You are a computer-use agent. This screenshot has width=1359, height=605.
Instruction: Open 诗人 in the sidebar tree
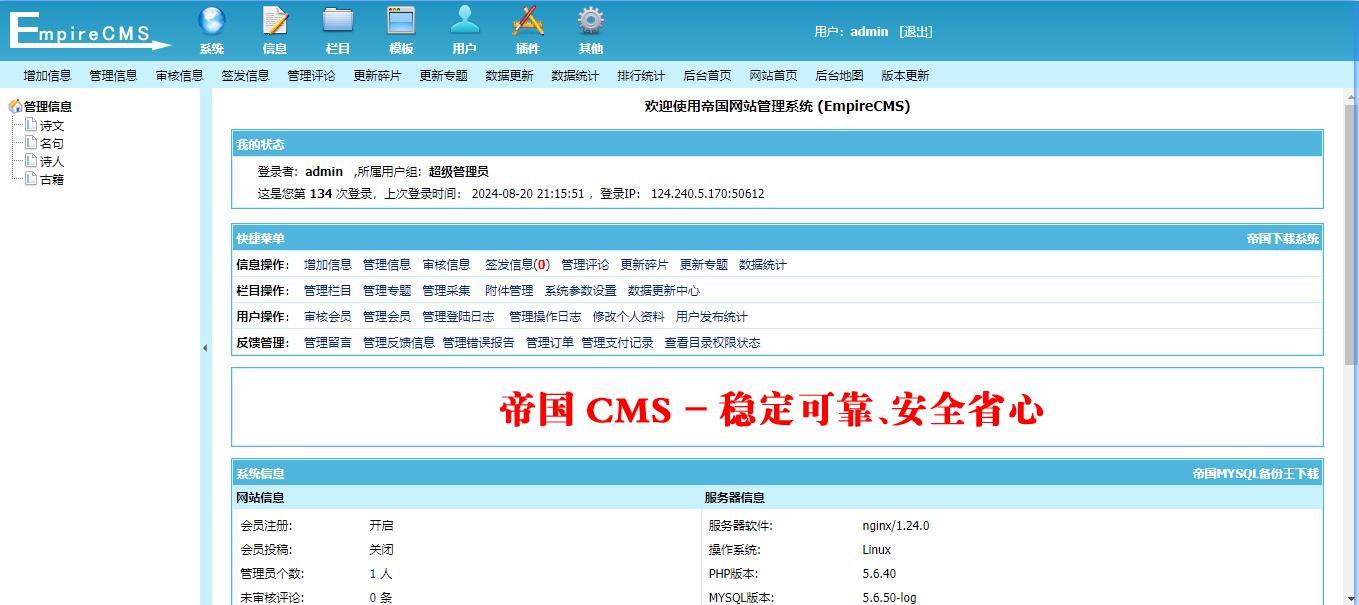tap(52, 162)
